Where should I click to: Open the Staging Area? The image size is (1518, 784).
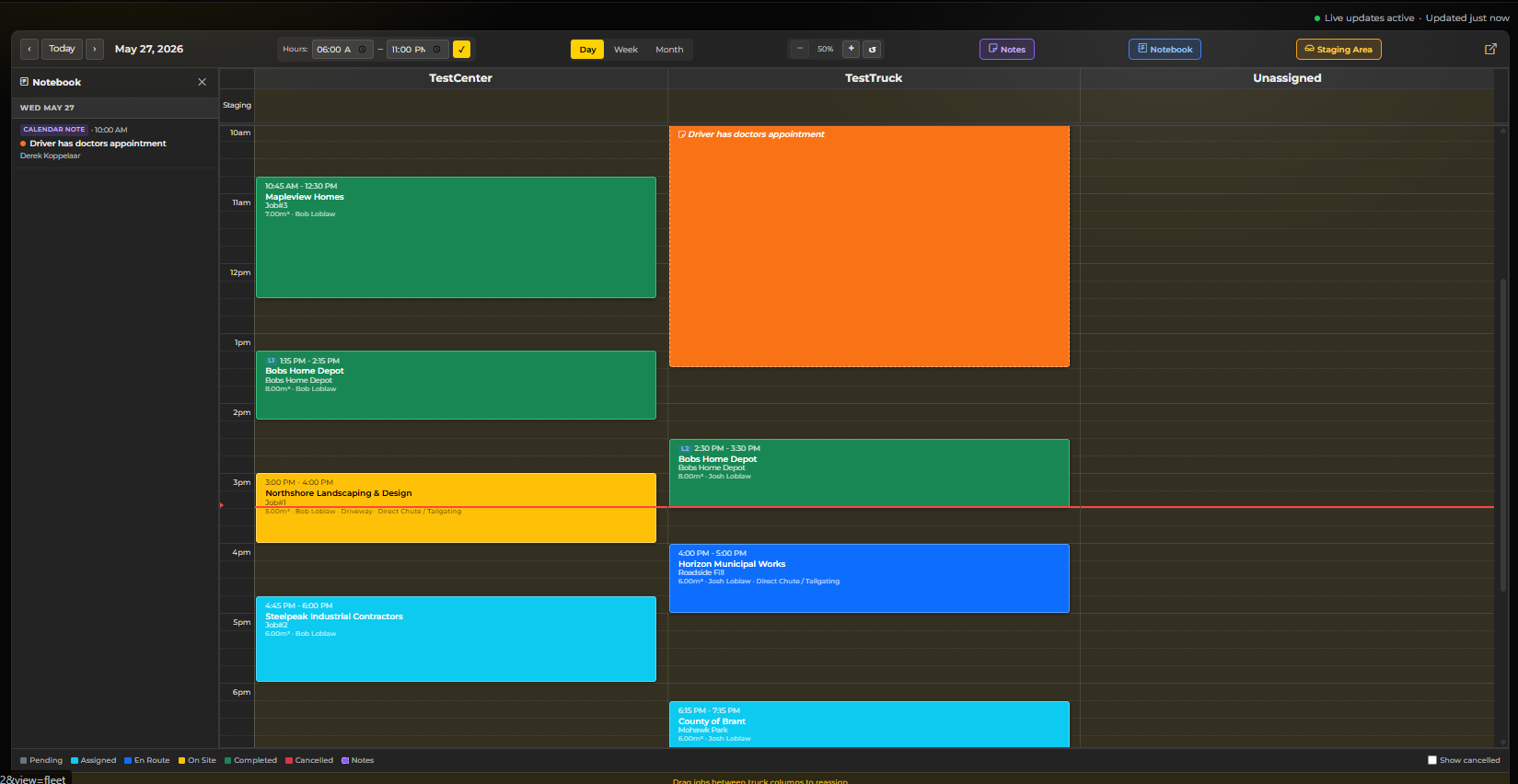click(1338, 50)
